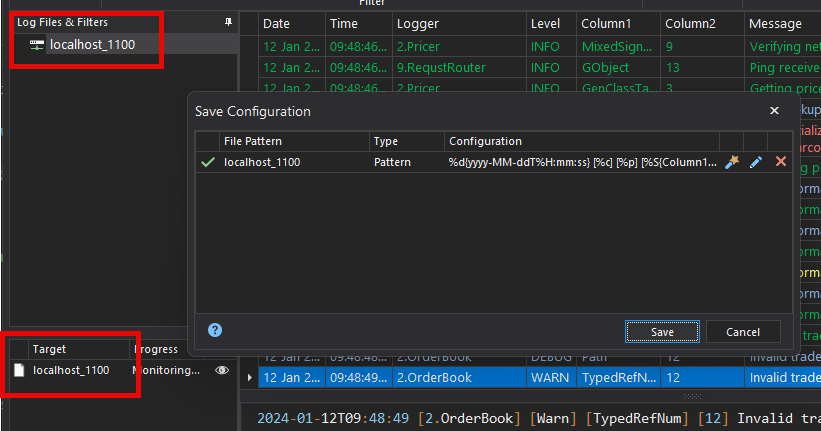Viewport: 821px width, 431px height.
Task: Click the Column1 header in log grid
Action: [618, 24]
